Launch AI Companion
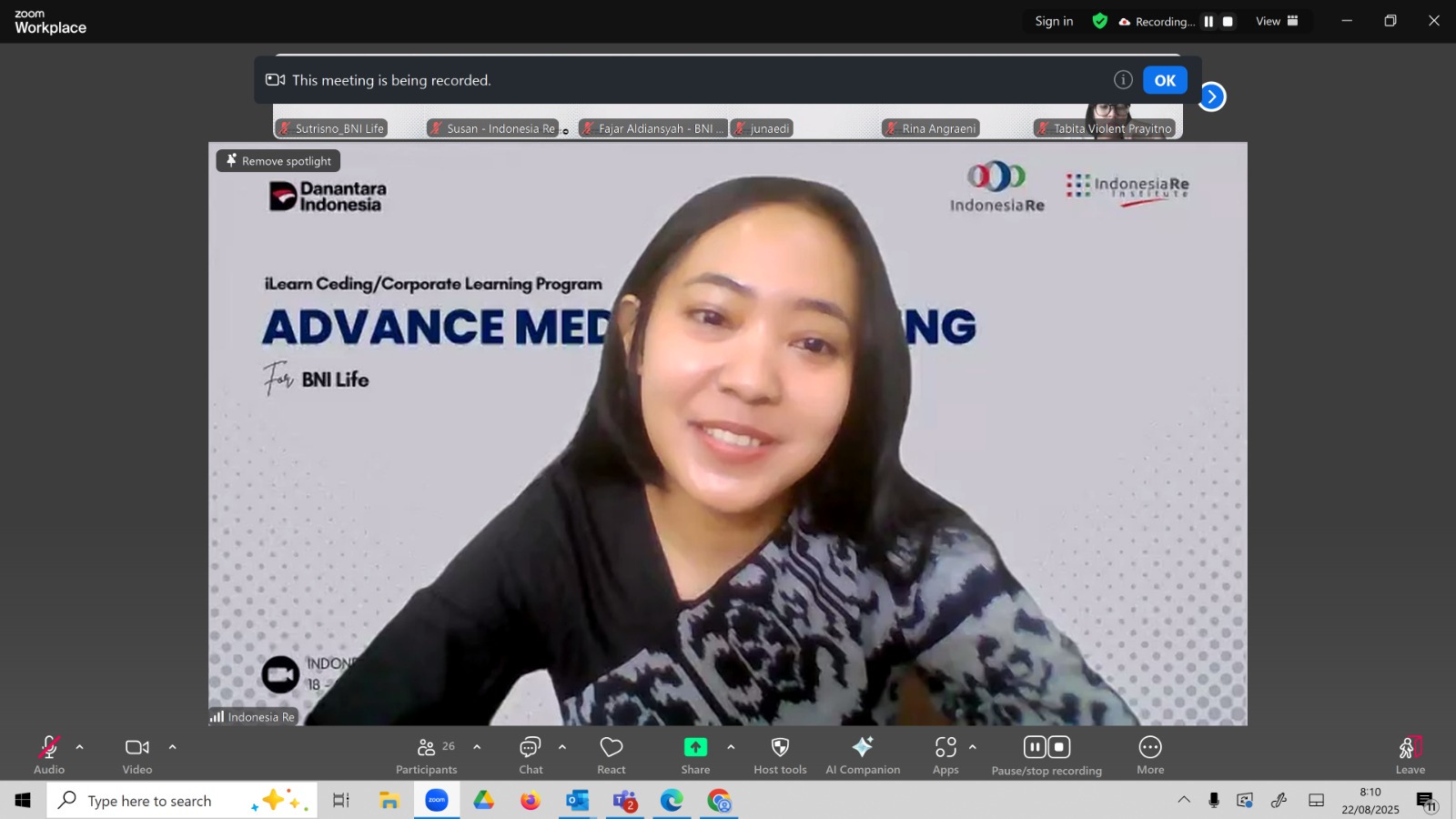1456x819 pixels. point(862,755)
